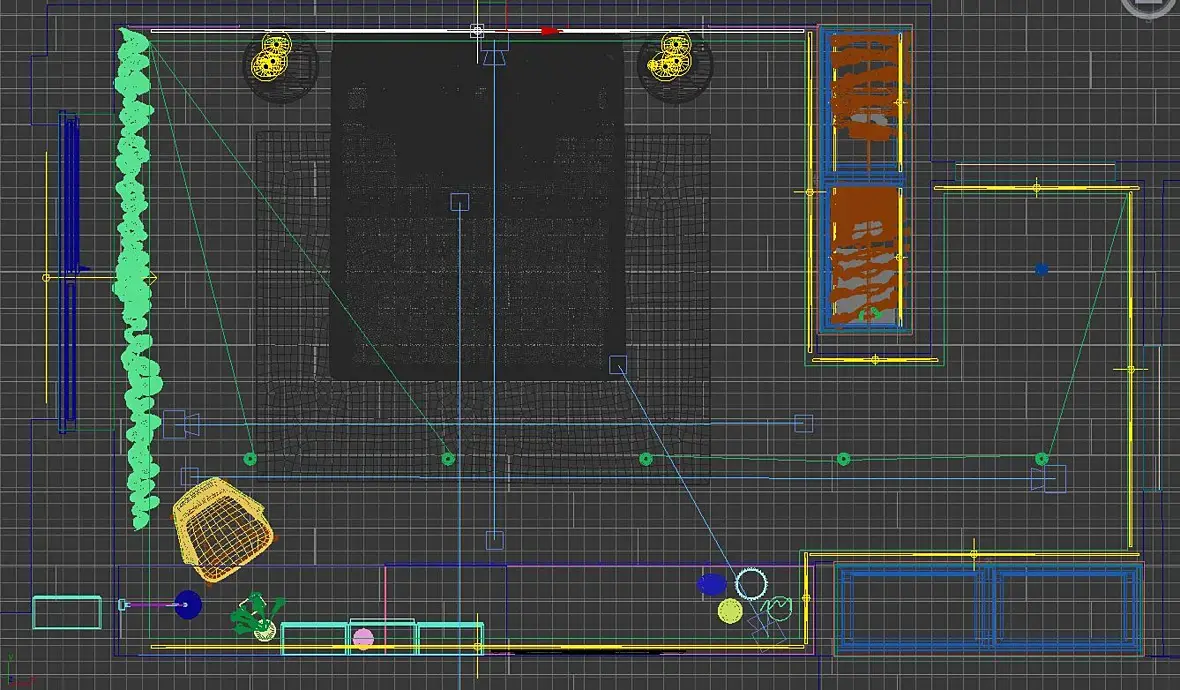The image size is (1180, 690).
Task: Select the yellow light handle left of curtain
Action: tap(46, 278)
